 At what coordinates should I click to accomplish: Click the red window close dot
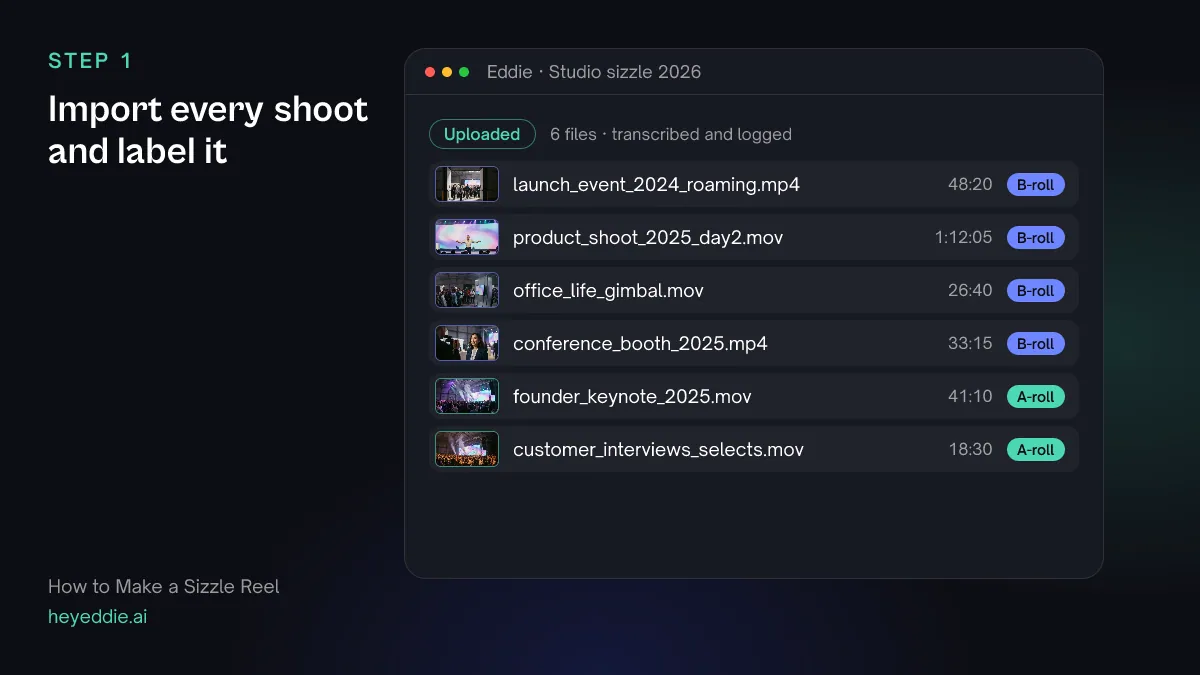click(x=430, y=72)
